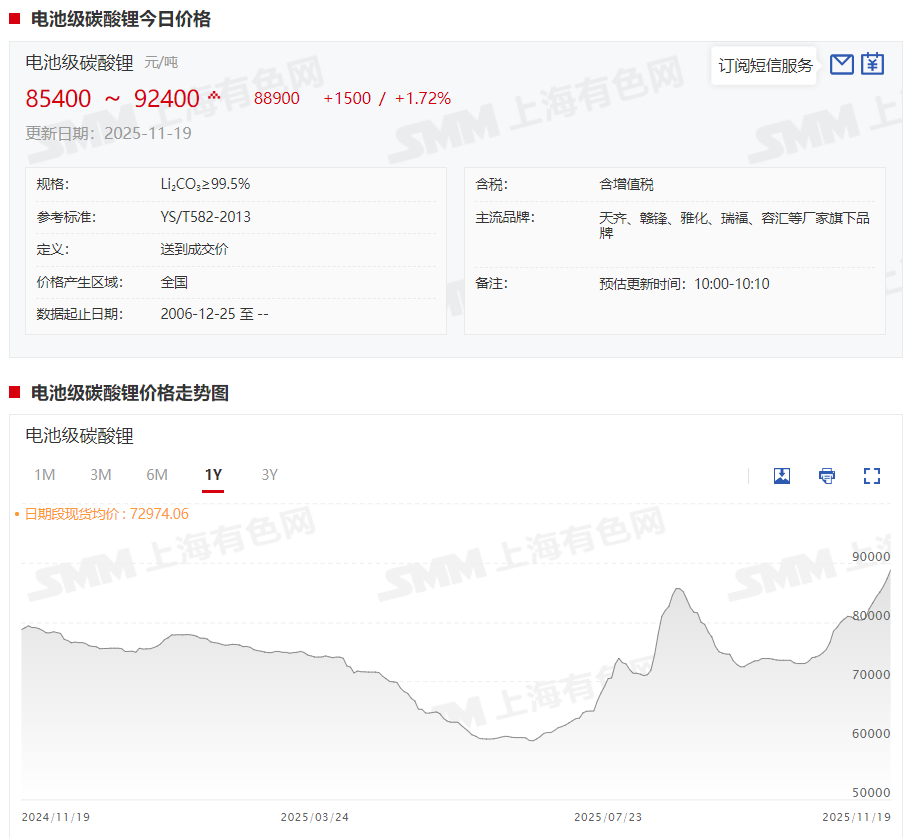
Task: Click the 2025/03/24 x-axis date label
Action: pos(315,817)
